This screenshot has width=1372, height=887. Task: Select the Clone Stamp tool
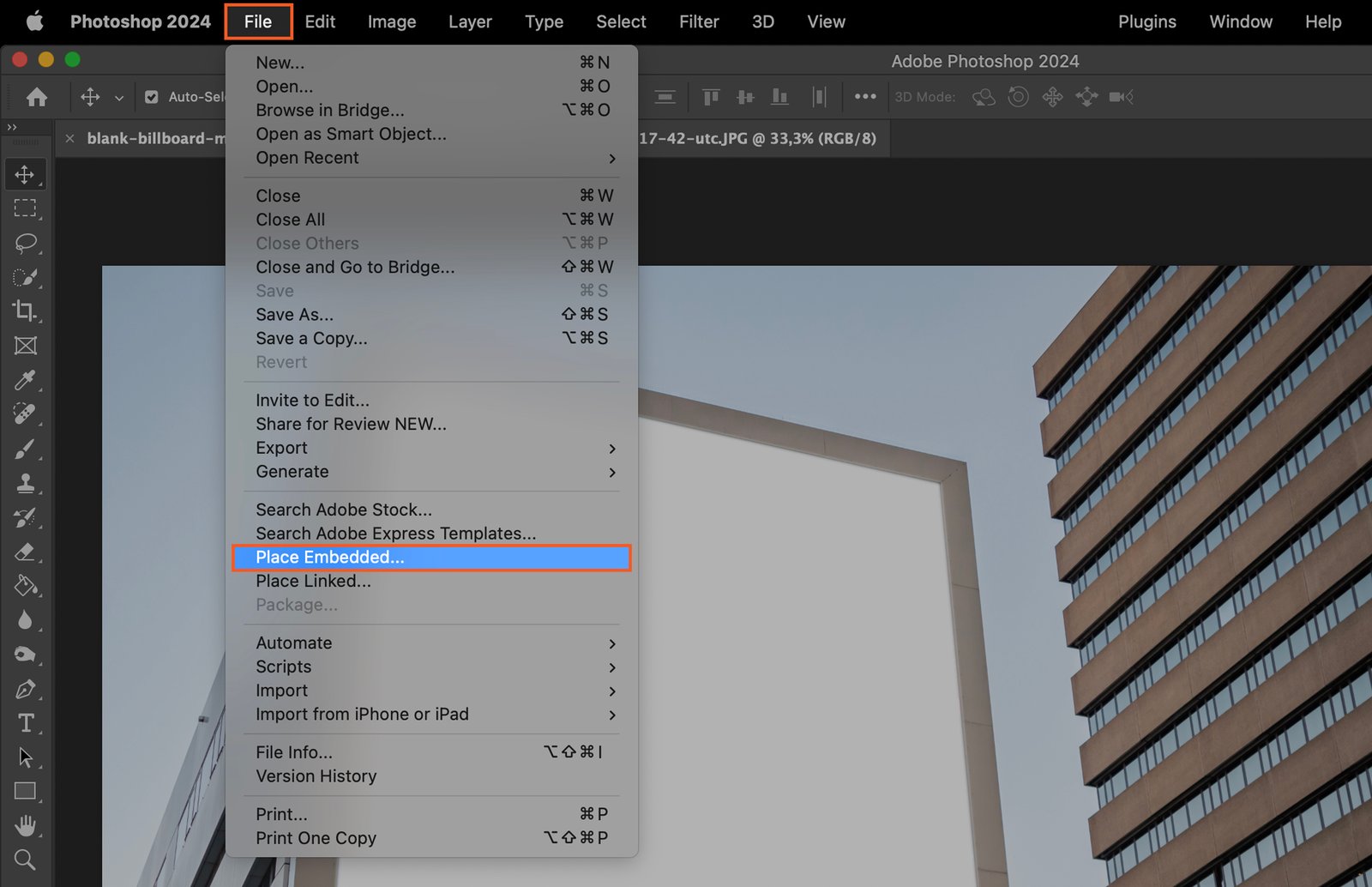(25, 483)
